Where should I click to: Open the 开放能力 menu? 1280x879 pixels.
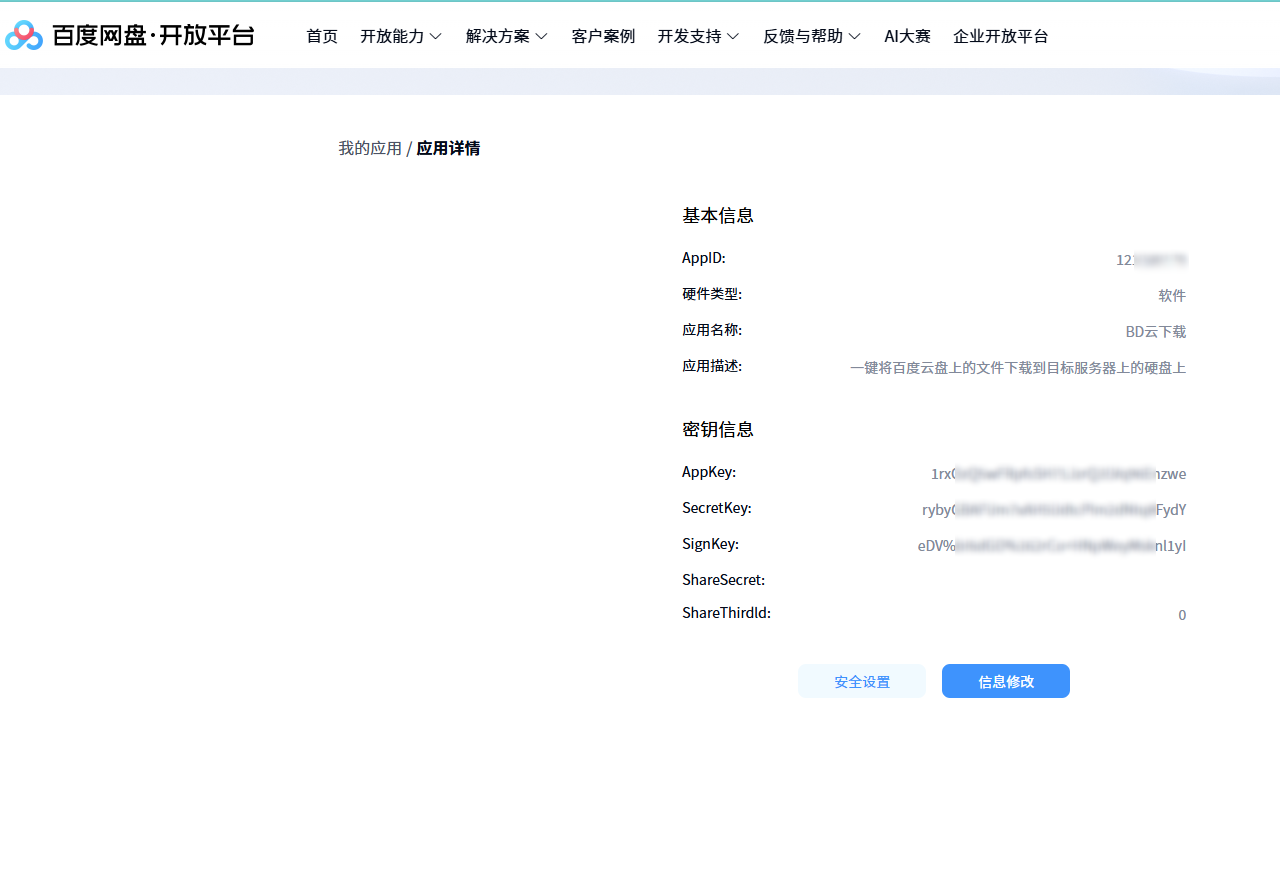[394, 36]
